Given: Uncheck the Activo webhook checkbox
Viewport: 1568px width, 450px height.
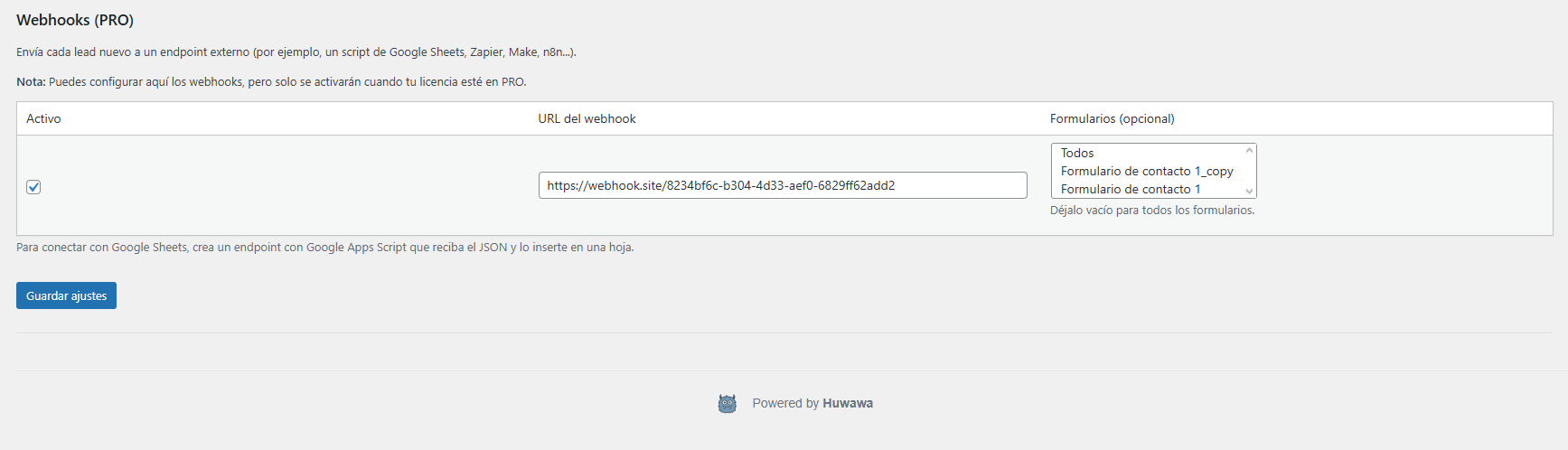Looking at the screenshot, I should [x=33, y=187].
